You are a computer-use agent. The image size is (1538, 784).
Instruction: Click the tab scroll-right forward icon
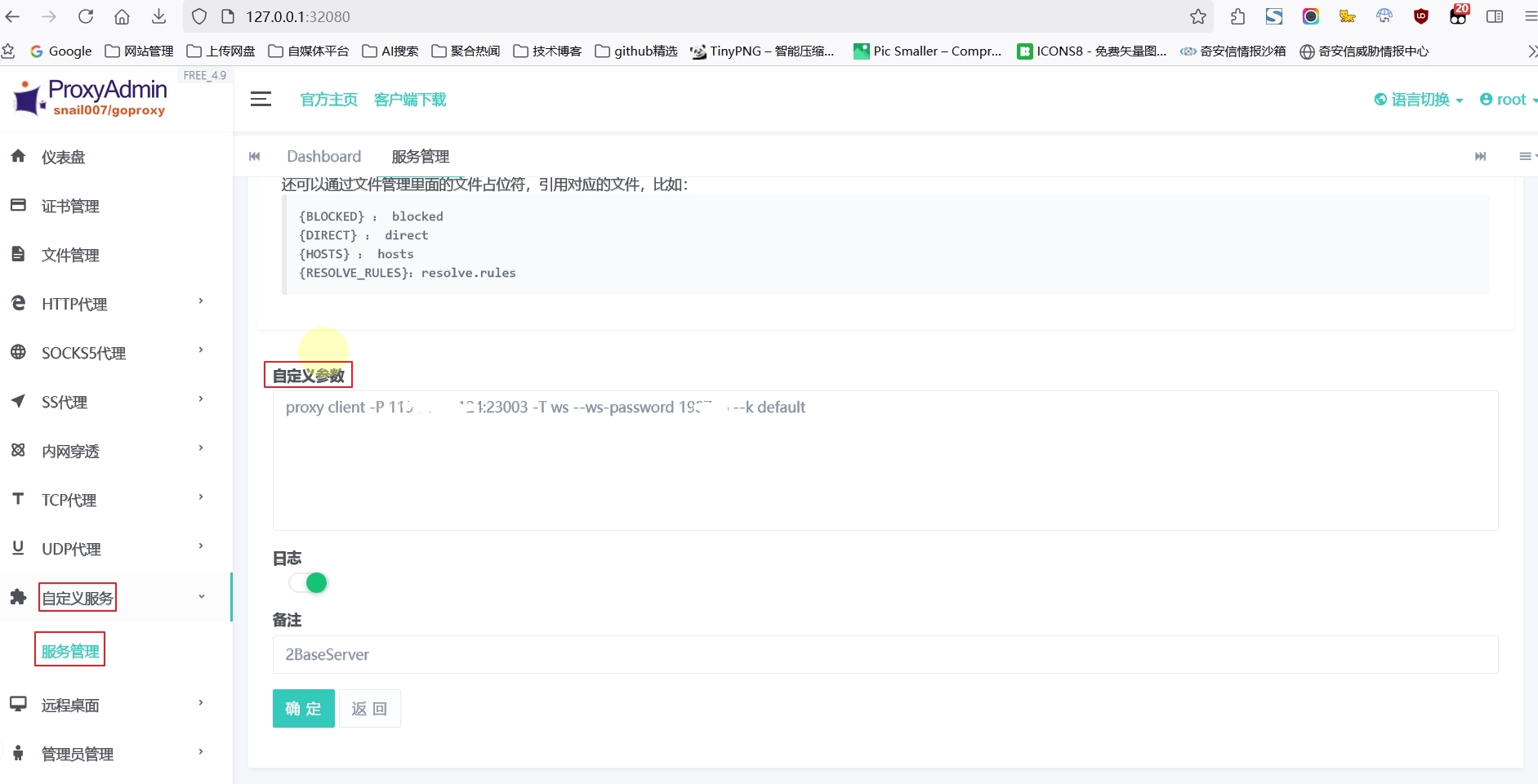pyautogui.click(x=1480, y=156)
